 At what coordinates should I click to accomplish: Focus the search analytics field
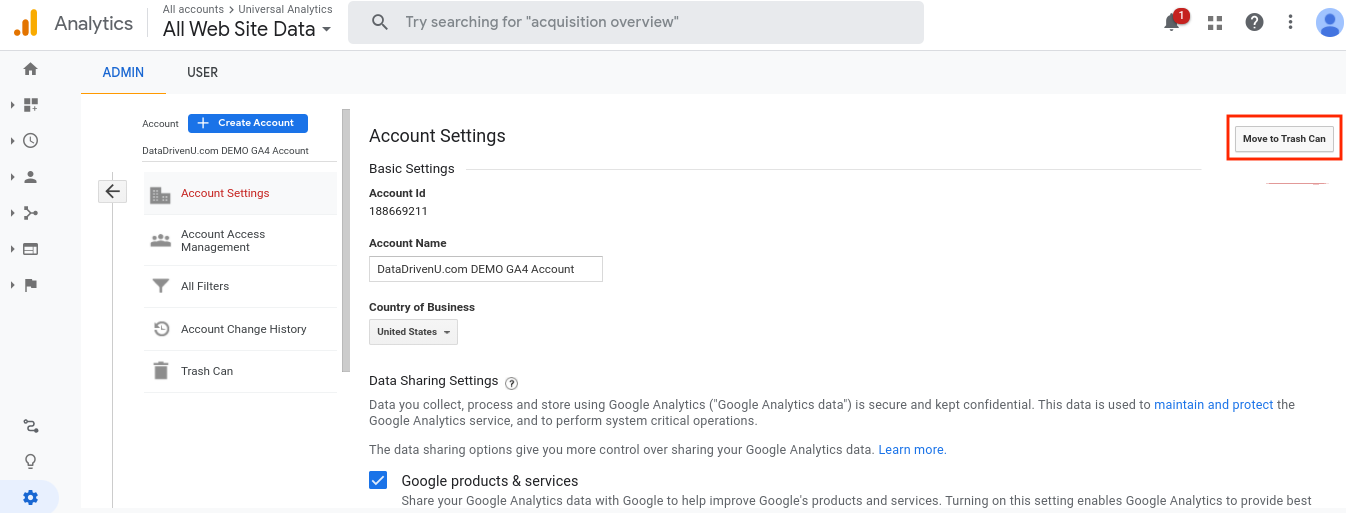[x=636, y=22]
